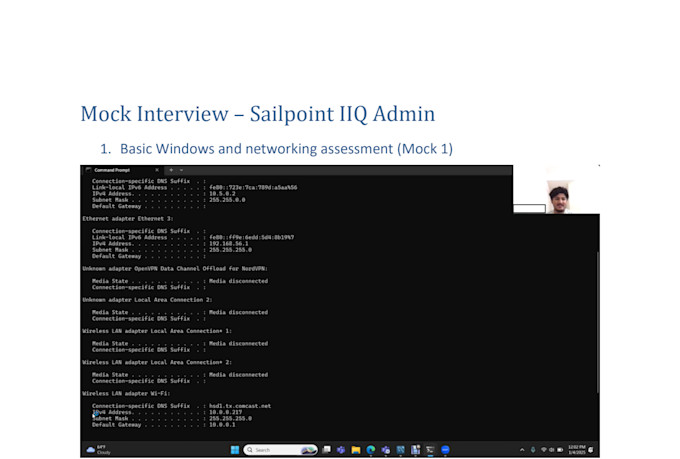Open the clock and date flyout
Viewport: 680px width, 459px height.
[x=577, y=450]
